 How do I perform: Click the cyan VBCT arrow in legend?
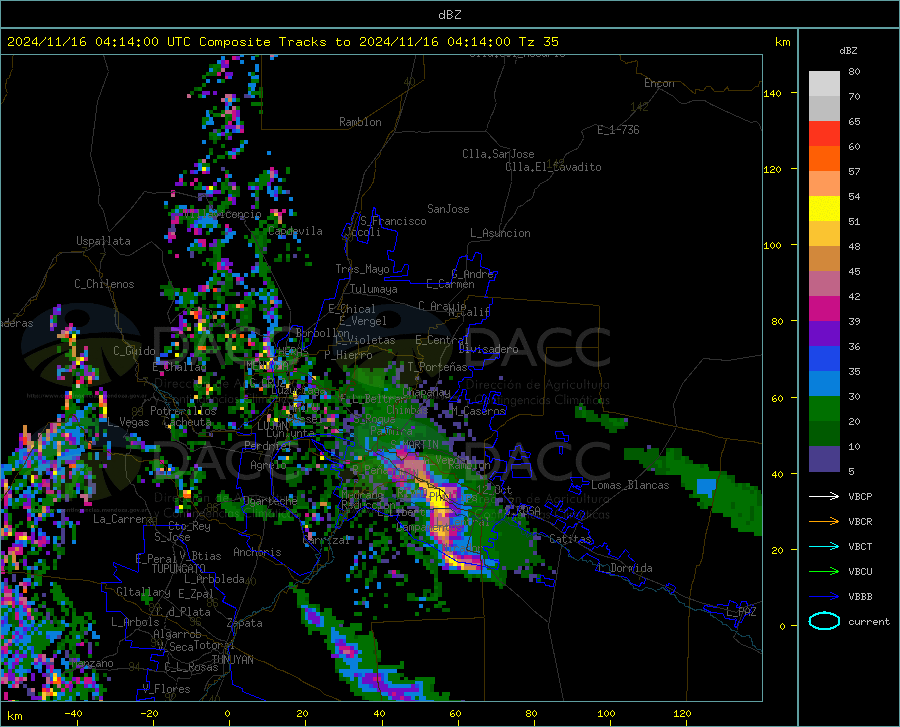pos(824,546)
